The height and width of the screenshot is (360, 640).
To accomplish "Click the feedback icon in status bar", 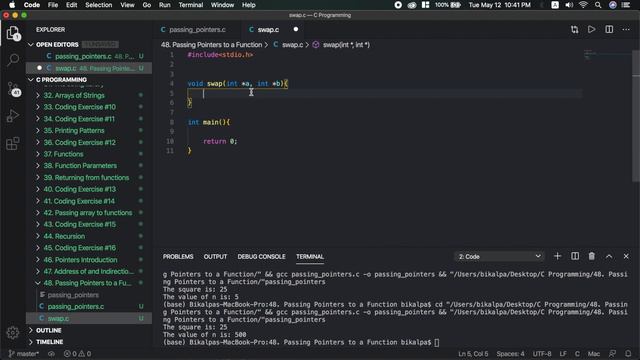I will click(x=612, y=354).
